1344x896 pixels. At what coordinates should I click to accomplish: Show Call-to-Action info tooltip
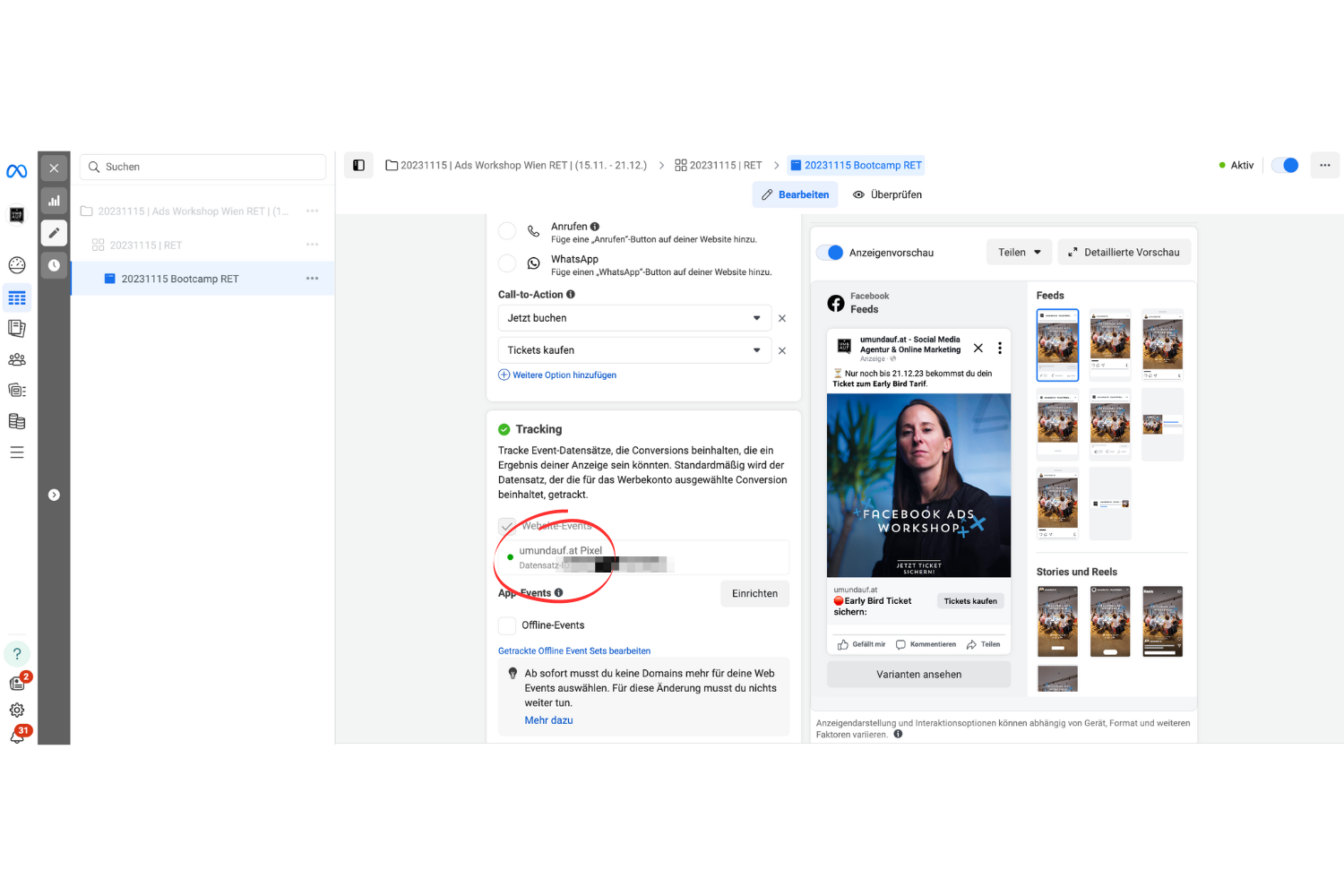tap(571, 295)
